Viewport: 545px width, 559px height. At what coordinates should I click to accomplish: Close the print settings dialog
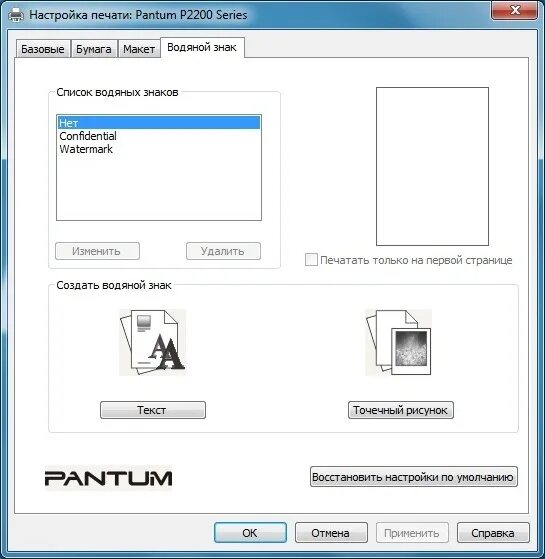coord(514,10)
